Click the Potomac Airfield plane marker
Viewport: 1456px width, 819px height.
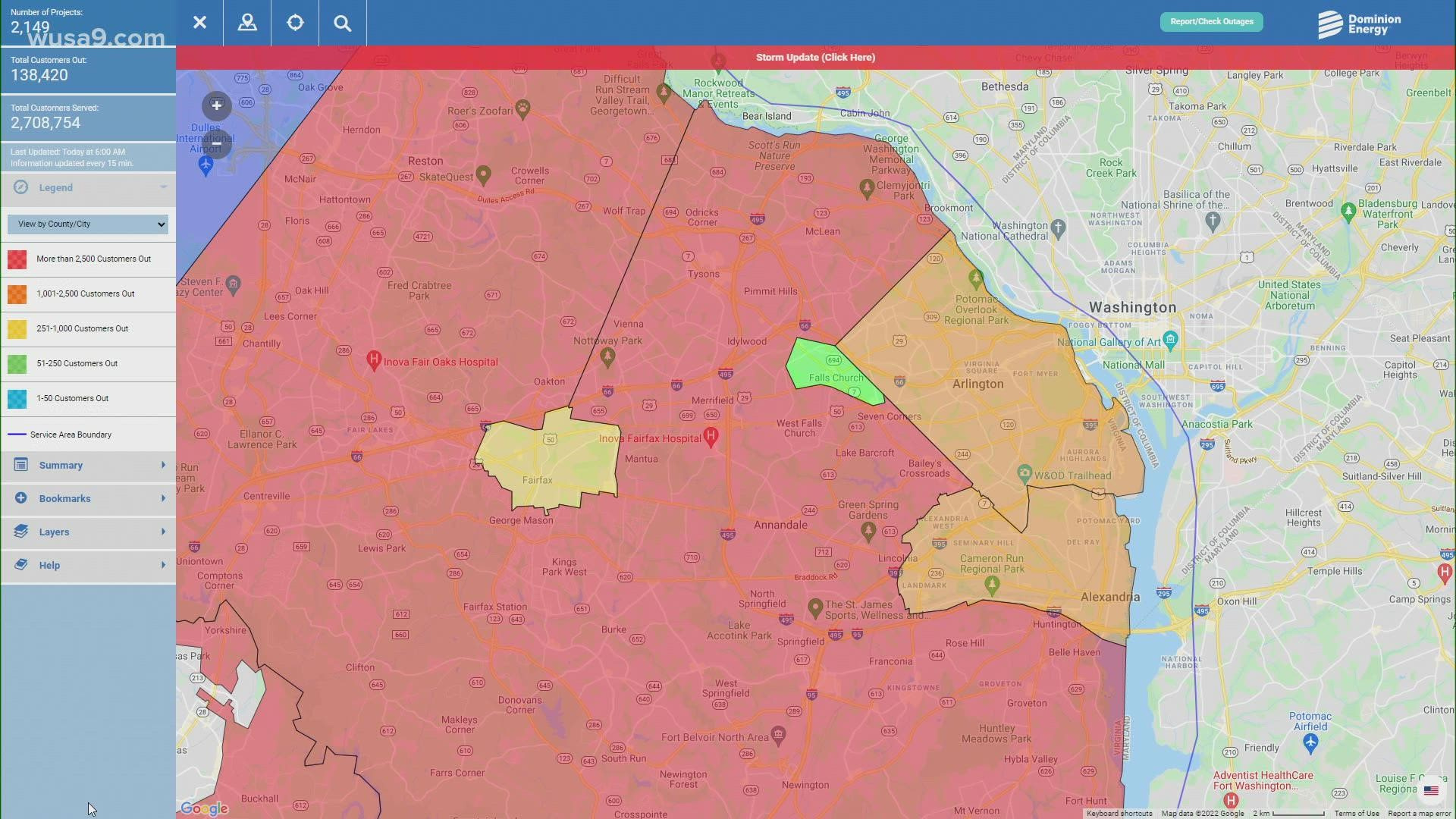(x=1310, y=742)
